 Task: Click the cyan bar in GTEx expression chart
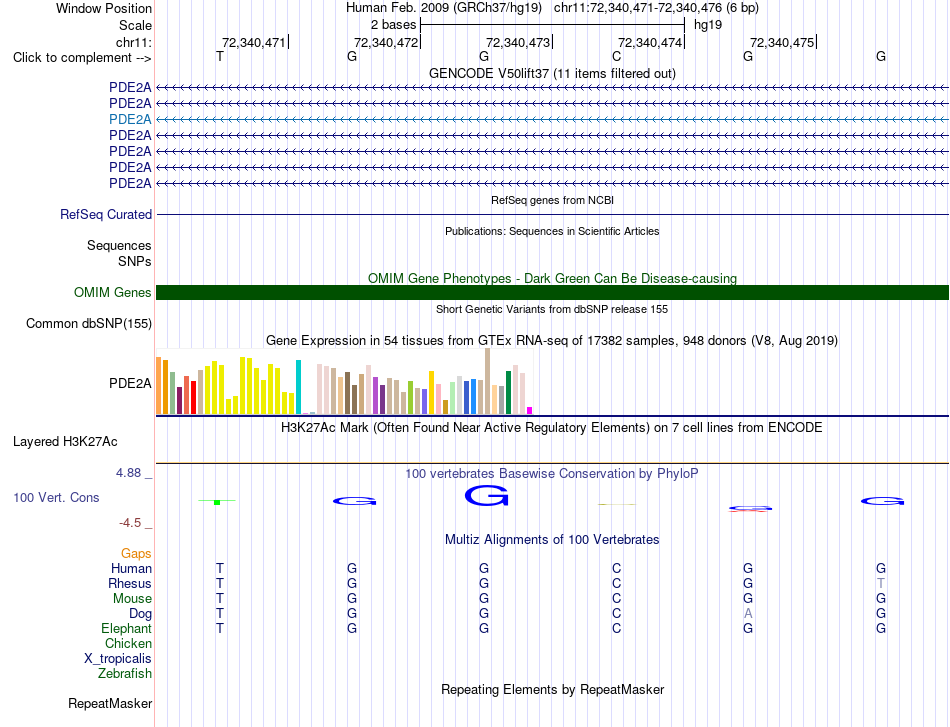tap(298, 387)
